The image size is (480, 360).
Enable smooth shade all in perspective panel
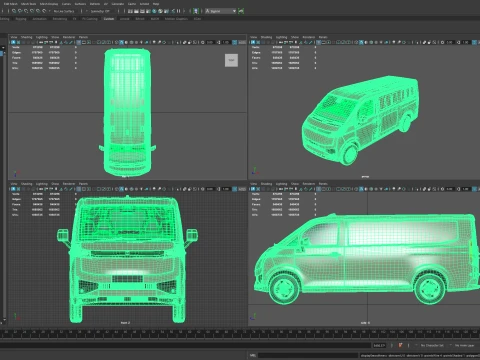(x=361, y=42)
